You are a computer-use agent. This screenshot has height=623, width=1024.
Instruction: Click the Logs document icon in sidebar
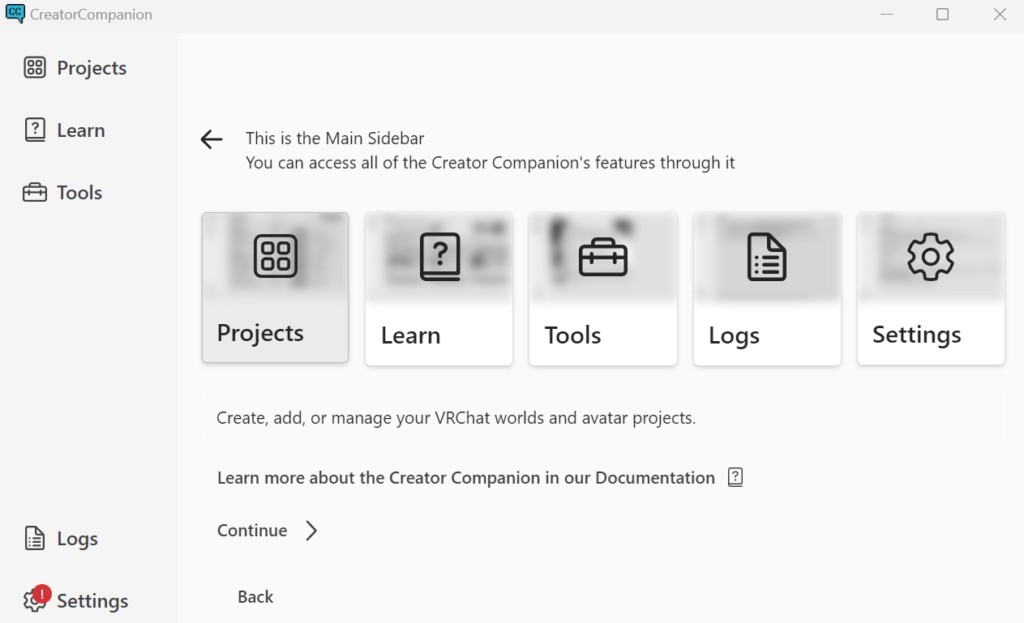point(35,539)
